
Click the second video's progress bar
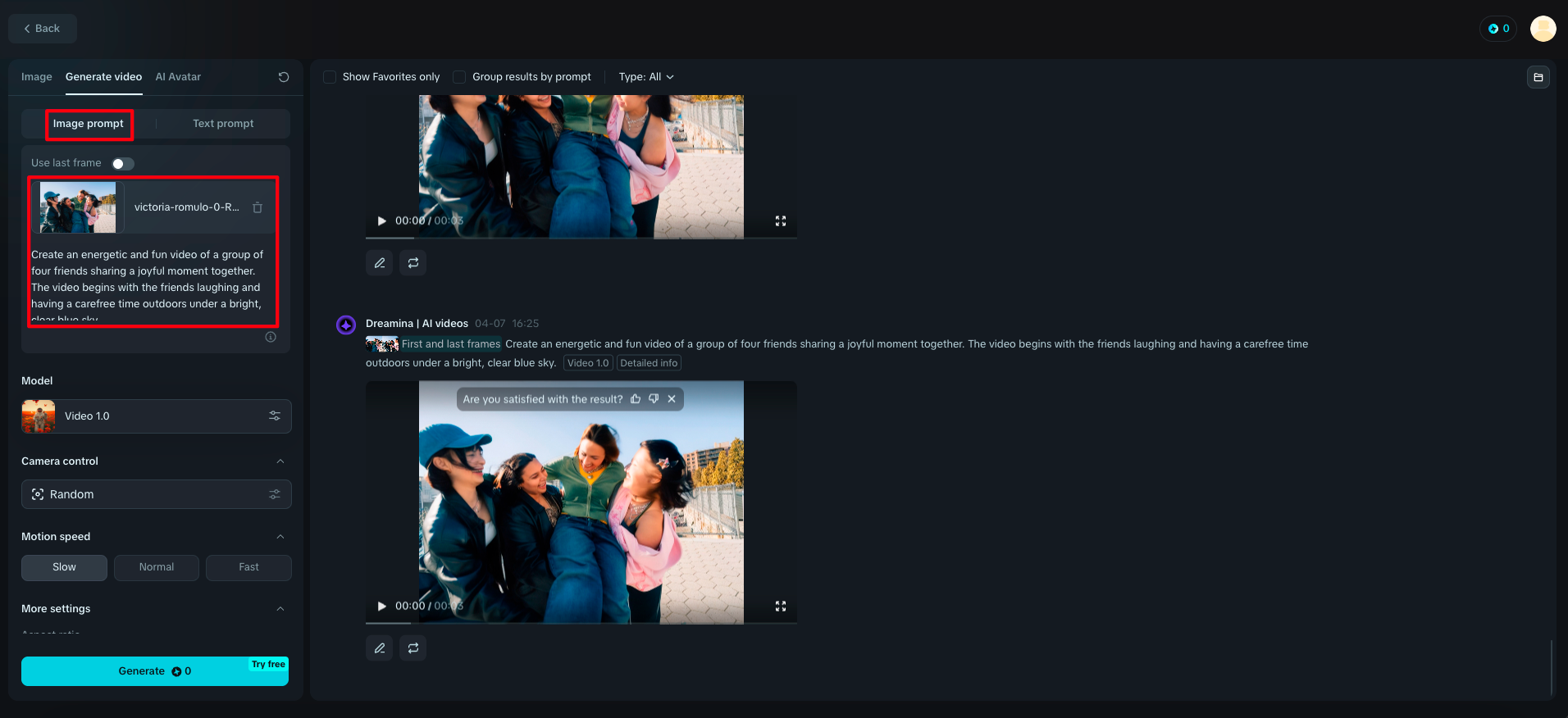581,623
